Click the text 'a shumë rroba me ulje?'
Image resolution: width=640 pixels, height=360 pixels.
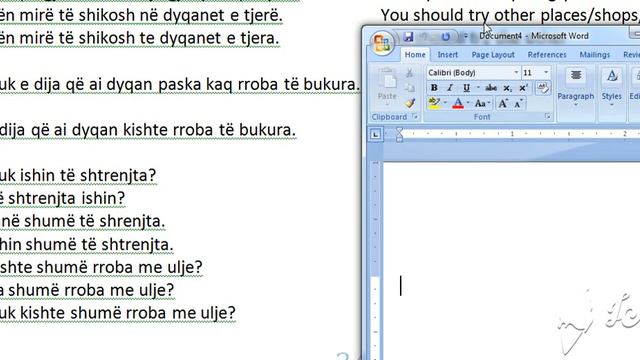pyautogui.click(x=87, y=291)
